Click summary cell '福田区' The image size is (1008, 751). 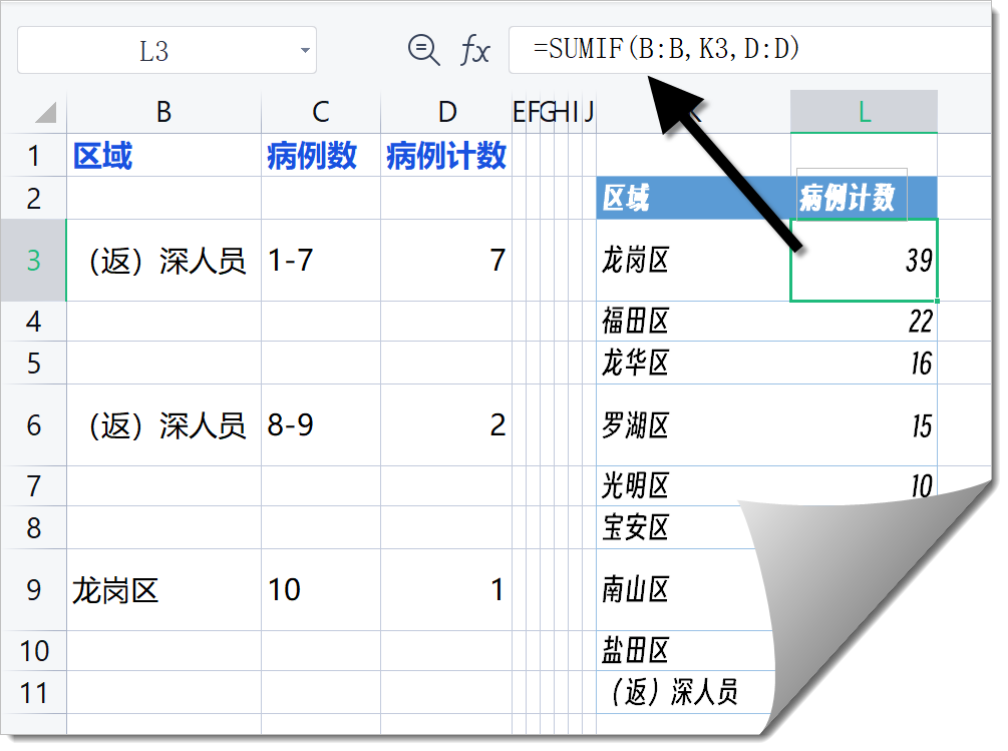click(694, 321)
